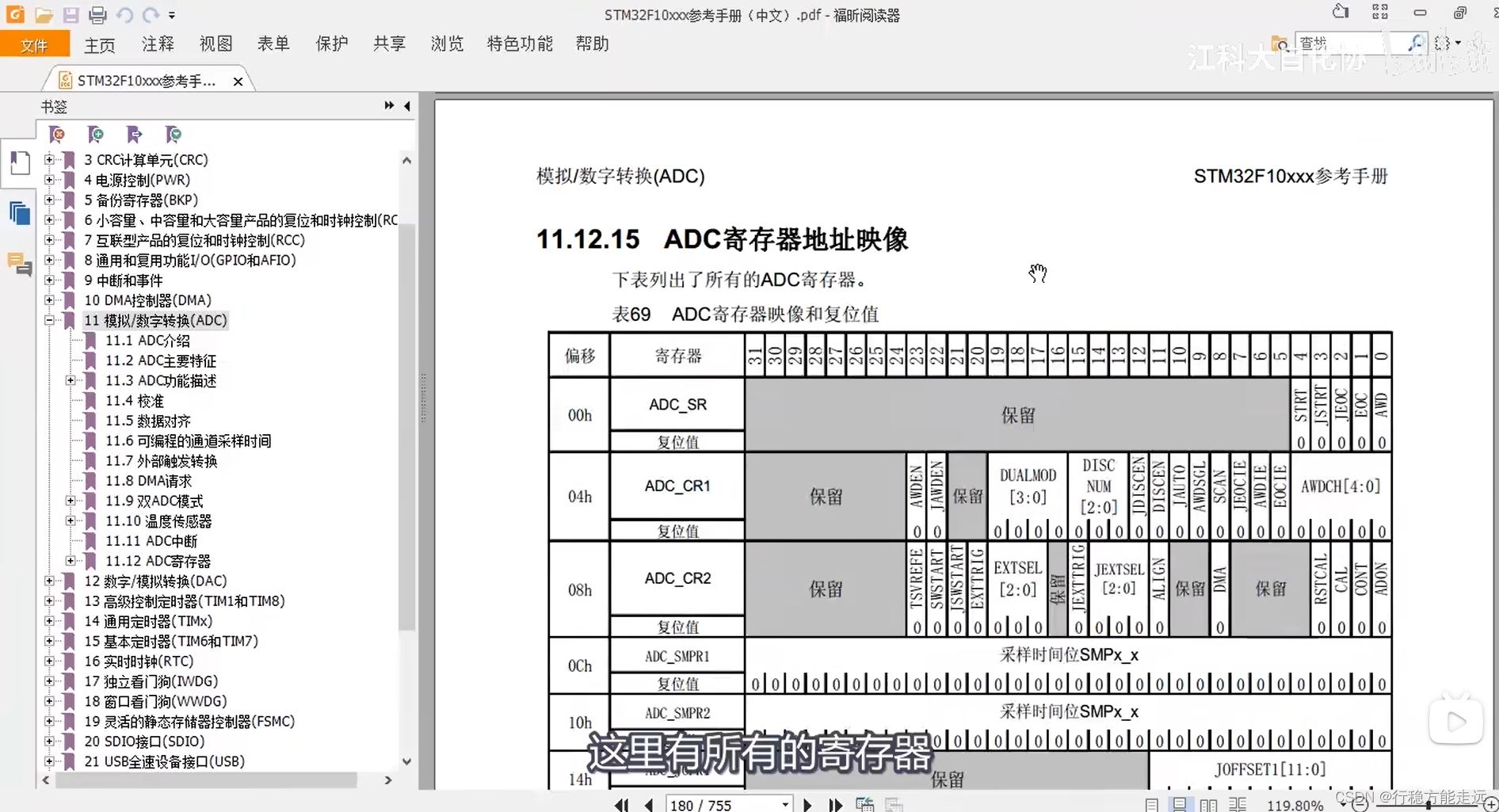Collapse the 11 模拟/数字转换(ADC) bookmark
Image resolution: width=1499 pixels, height=812 pixels.
point(49,320)
